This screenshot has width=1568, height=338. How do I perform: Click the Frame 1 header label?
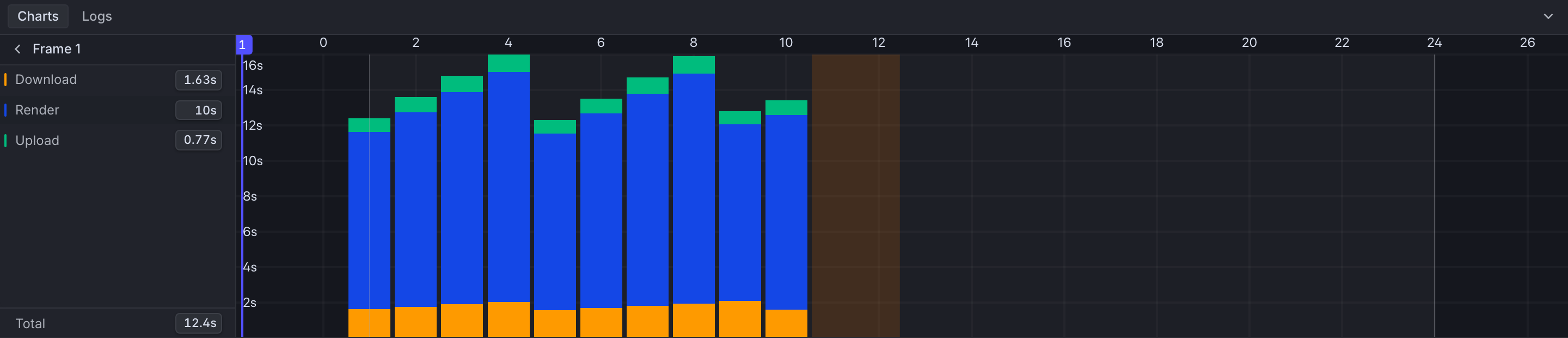click(57, 49)
